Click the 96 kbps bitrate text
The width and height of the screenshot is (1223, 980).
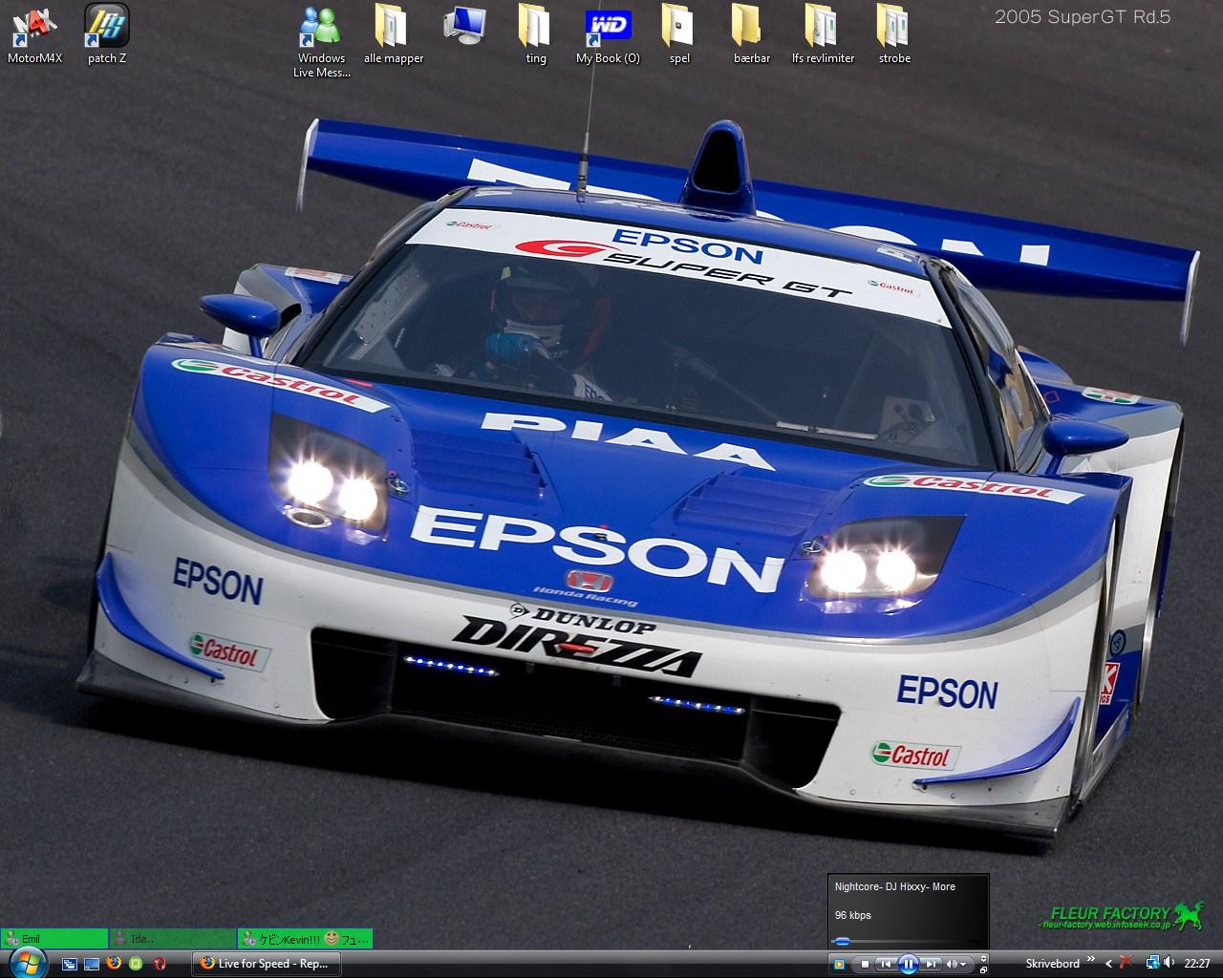coord(853,915)
